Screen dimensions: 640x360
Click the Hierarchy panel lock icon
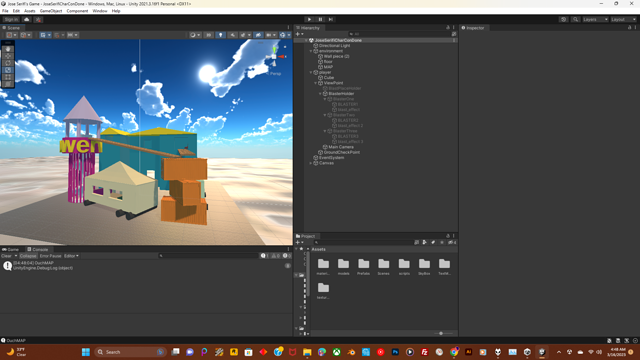point(448,27)
